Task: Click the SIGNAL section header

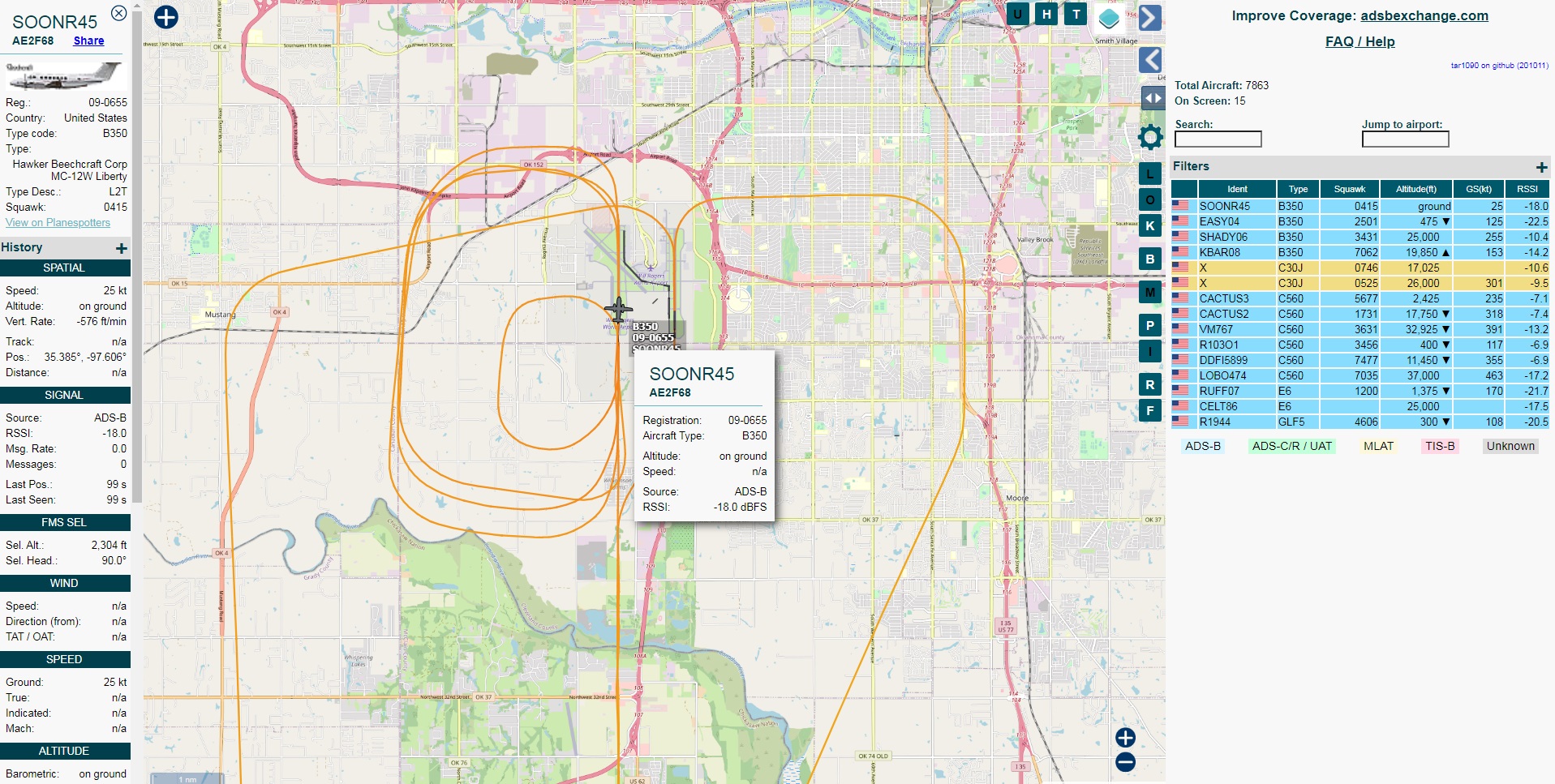Action: point(65,396)
